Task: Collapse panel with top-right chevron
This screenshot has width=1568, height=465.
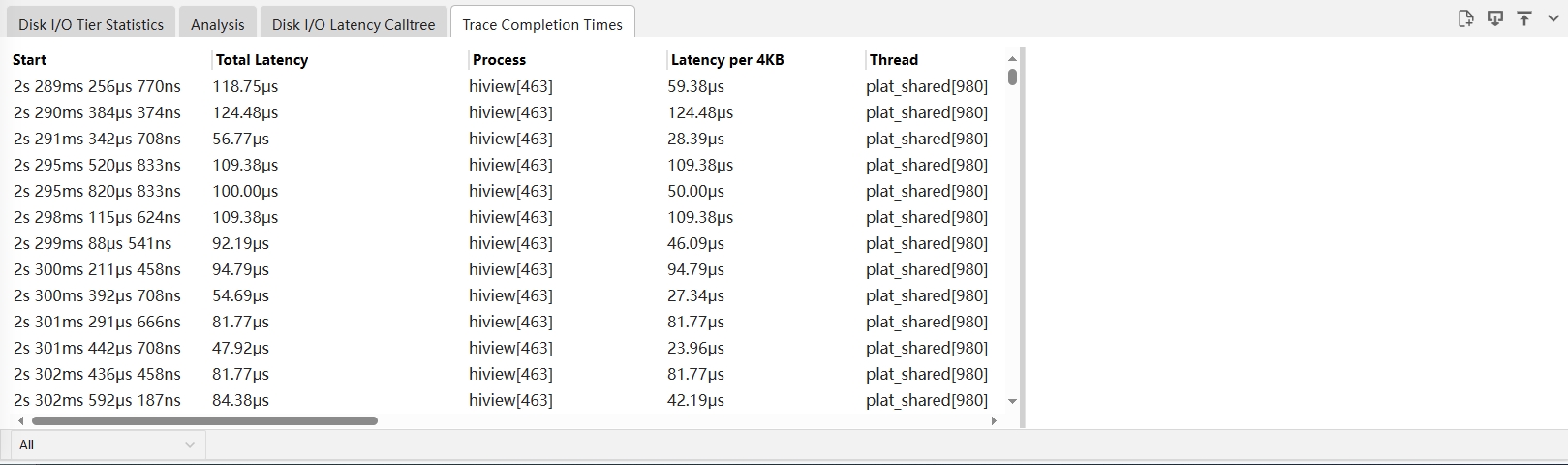Action: [1552, 18]
